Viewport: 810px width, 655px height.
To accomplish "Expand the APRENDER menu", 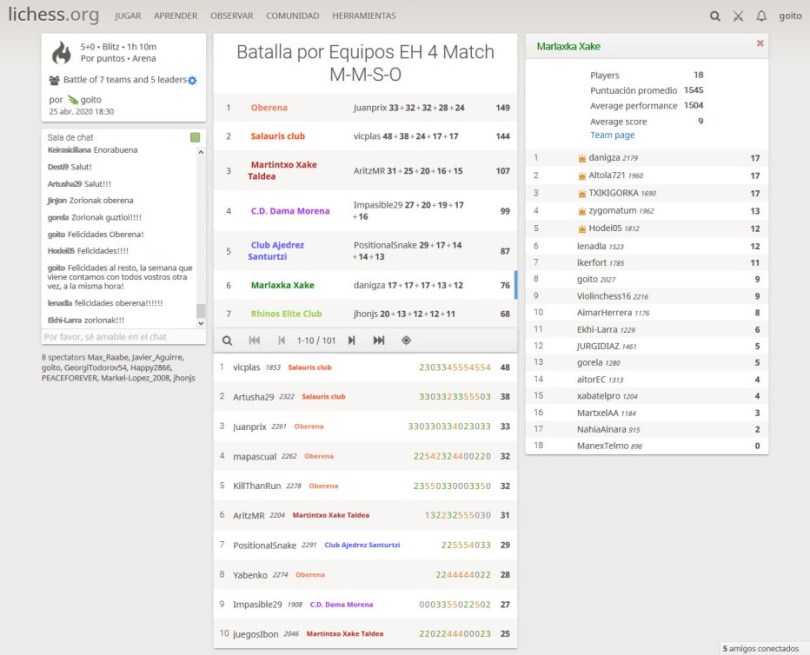I will [x=175, y=16].
